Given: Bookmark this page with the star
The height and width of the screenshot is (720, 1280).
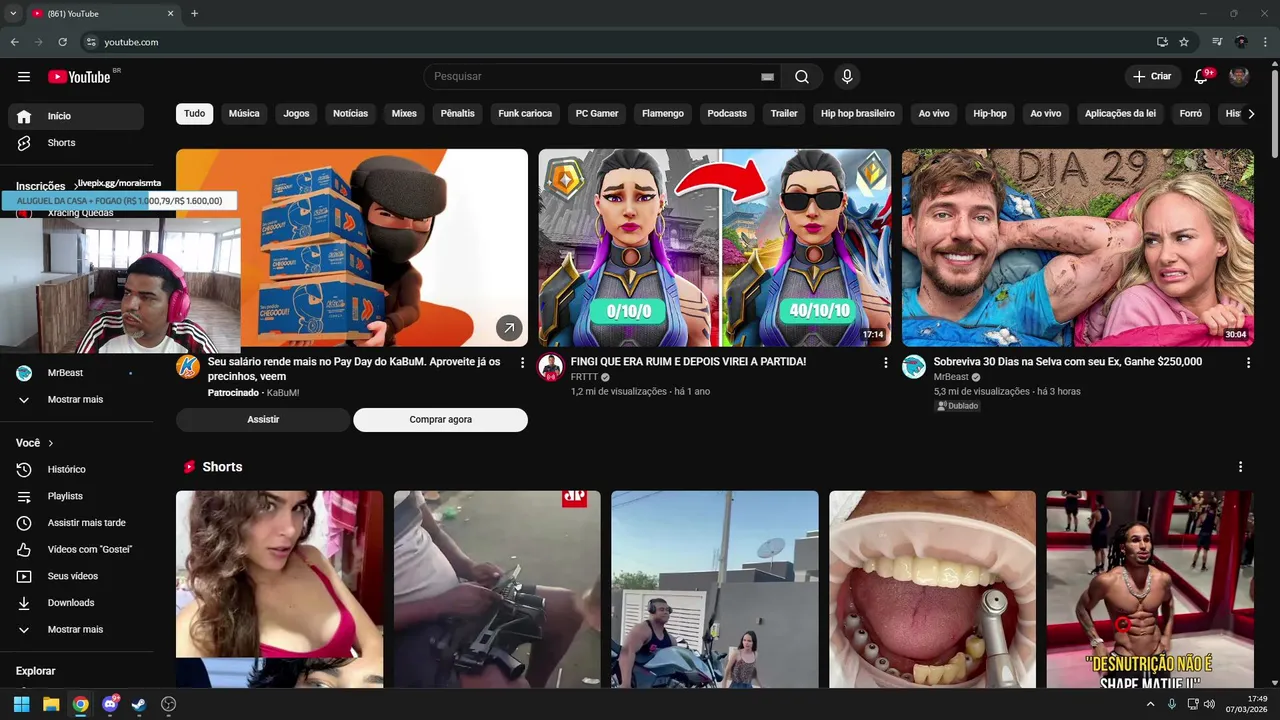Looking at the screenshot, I should [1184, 42].
